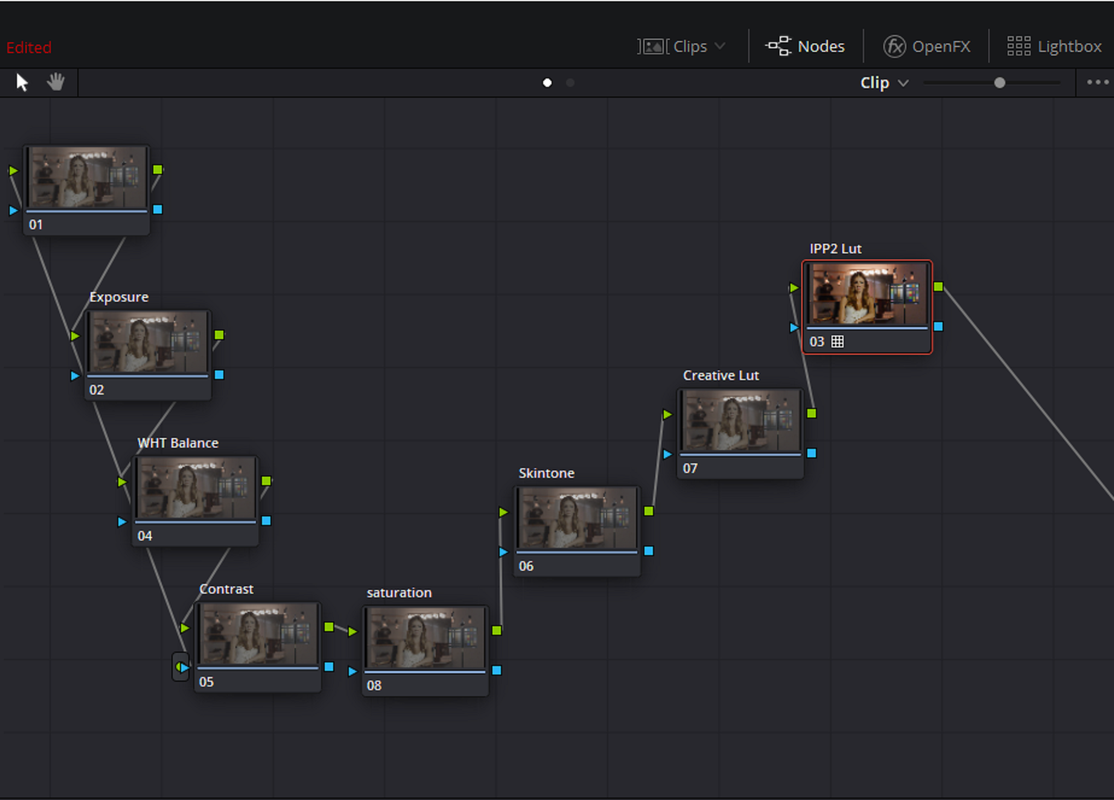The image size is (1114, 800).
Task: Toggle the Lightbox view
Action: (1054, 46)
